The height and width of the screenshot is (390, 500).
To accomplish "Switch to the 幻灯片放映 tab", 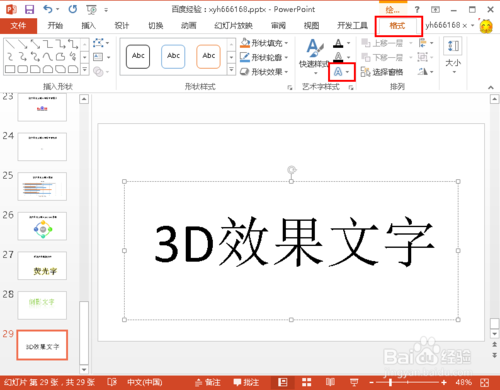I will [x=233, y=25].
